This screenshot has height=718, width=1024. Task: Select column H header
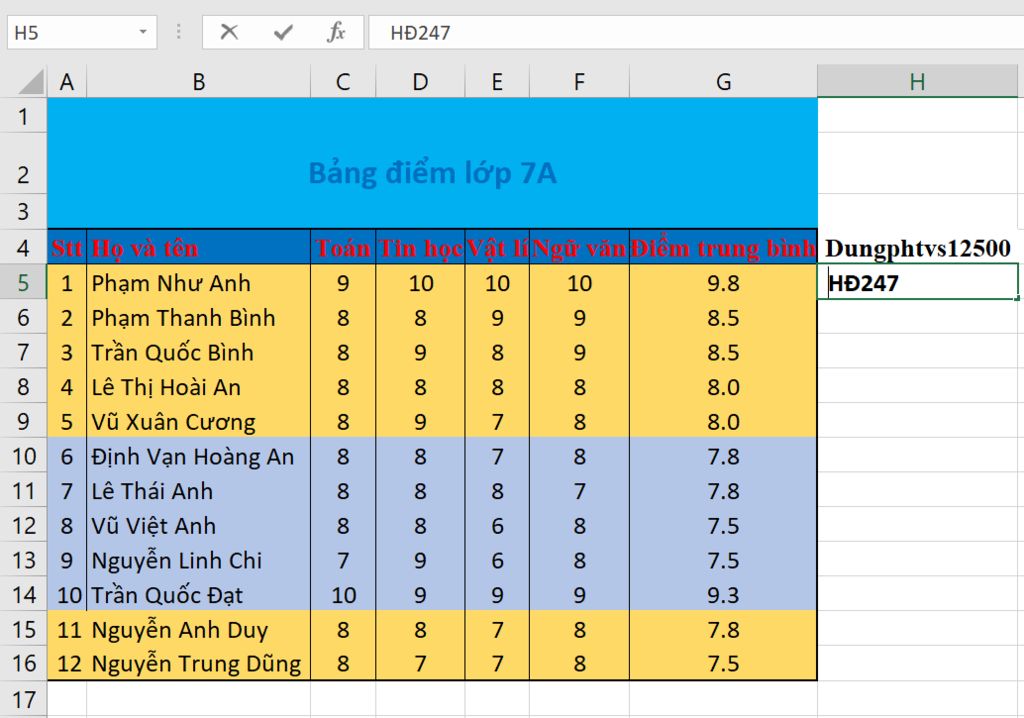pos(917,82)
